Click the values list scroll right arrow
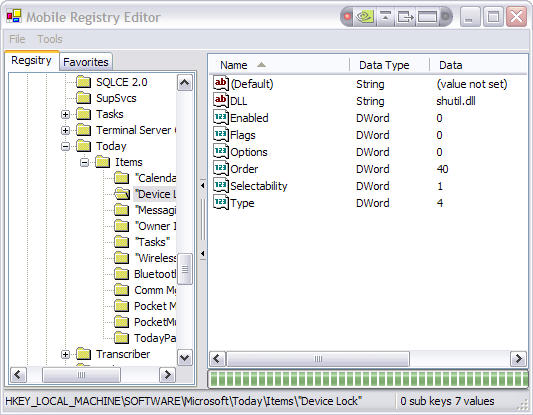 [518, 359]
